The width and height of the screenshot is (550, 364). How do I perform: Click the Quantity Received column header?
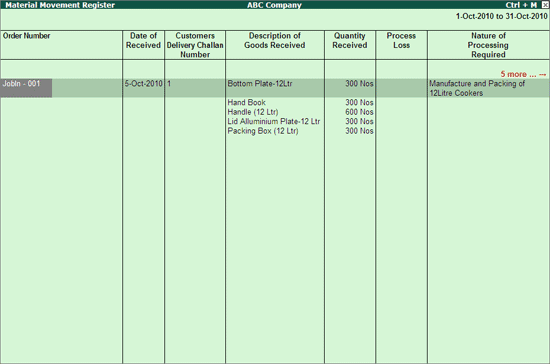[x=350, y=40]
